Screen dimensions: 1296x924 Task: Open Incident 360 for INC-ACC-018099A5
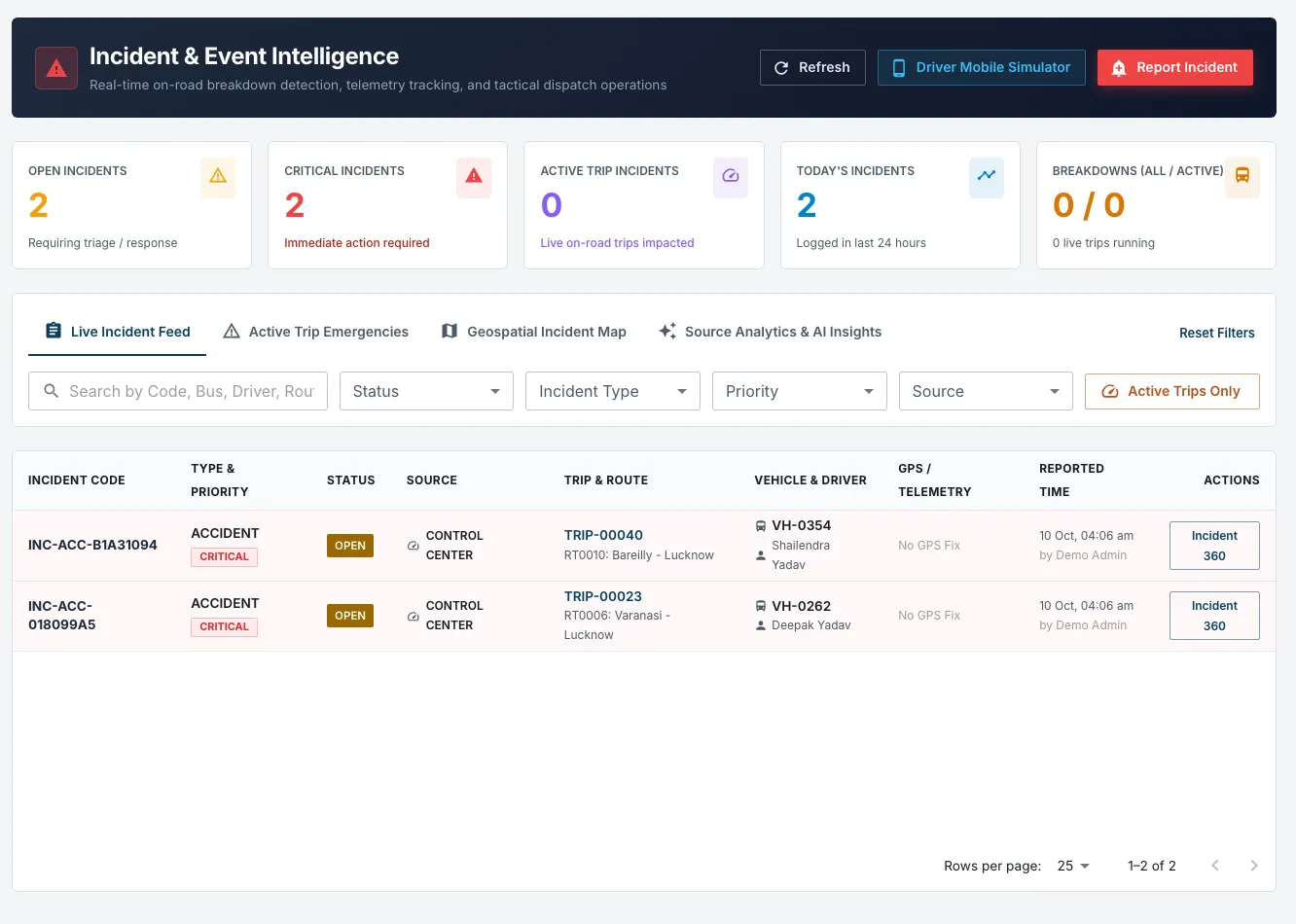(x=1214, y=616)
